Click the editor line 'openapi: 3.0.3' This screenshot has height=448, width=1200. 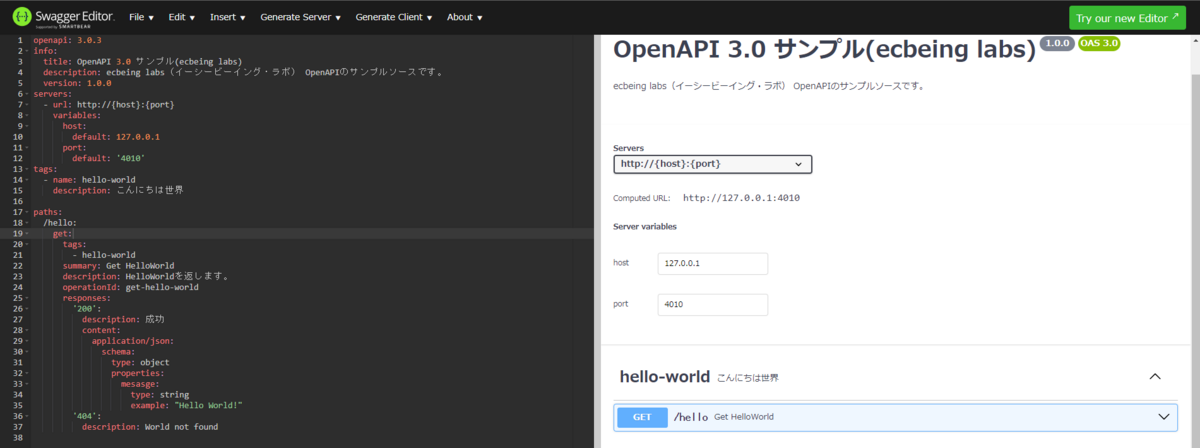click(67, 40)
